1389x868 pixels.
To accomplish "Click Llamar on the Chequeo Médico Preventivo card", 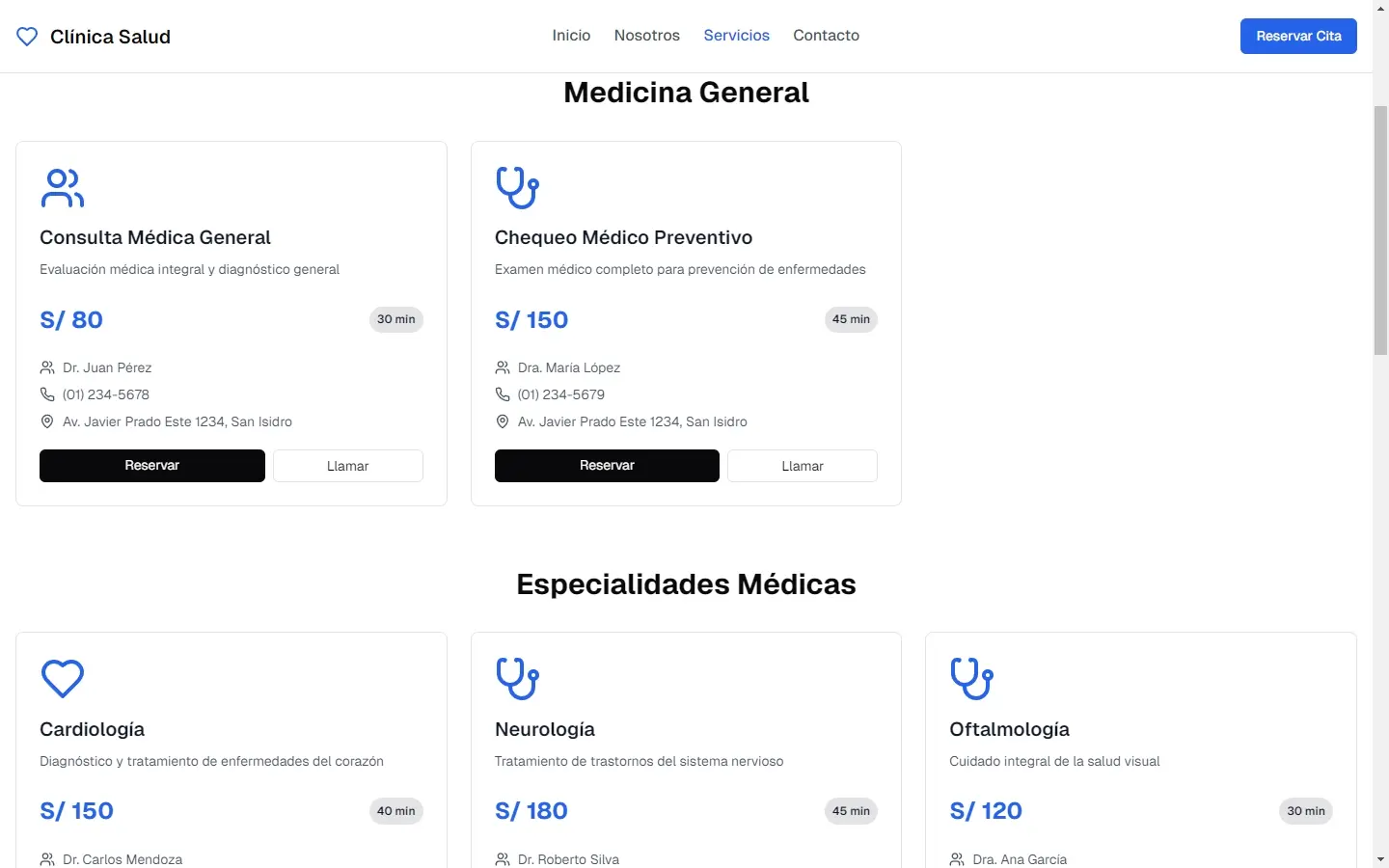I will click(x=802, y=466).
